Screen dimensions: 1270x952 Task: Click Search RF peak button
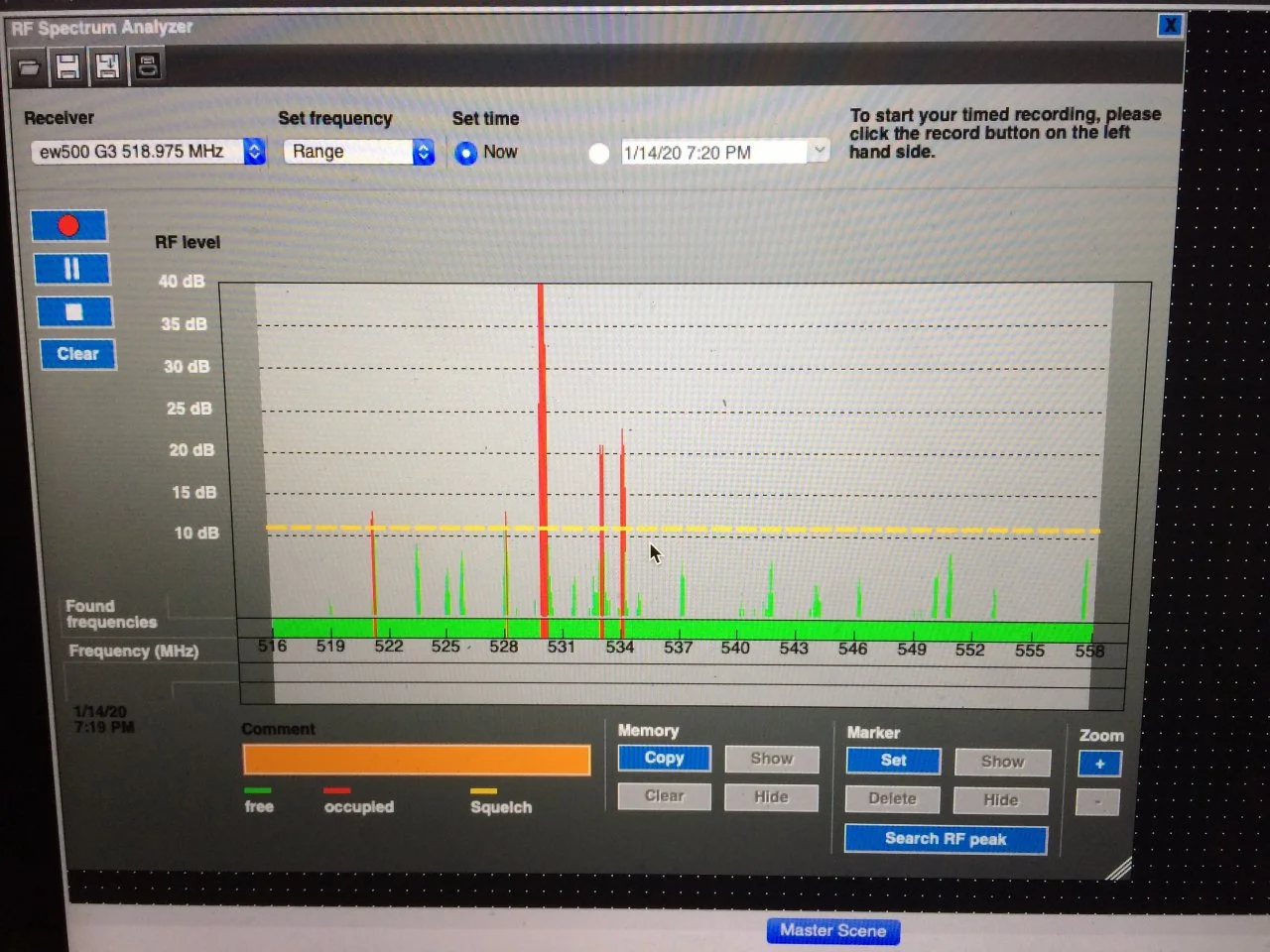pyautogui.click(x=946, y=839)
